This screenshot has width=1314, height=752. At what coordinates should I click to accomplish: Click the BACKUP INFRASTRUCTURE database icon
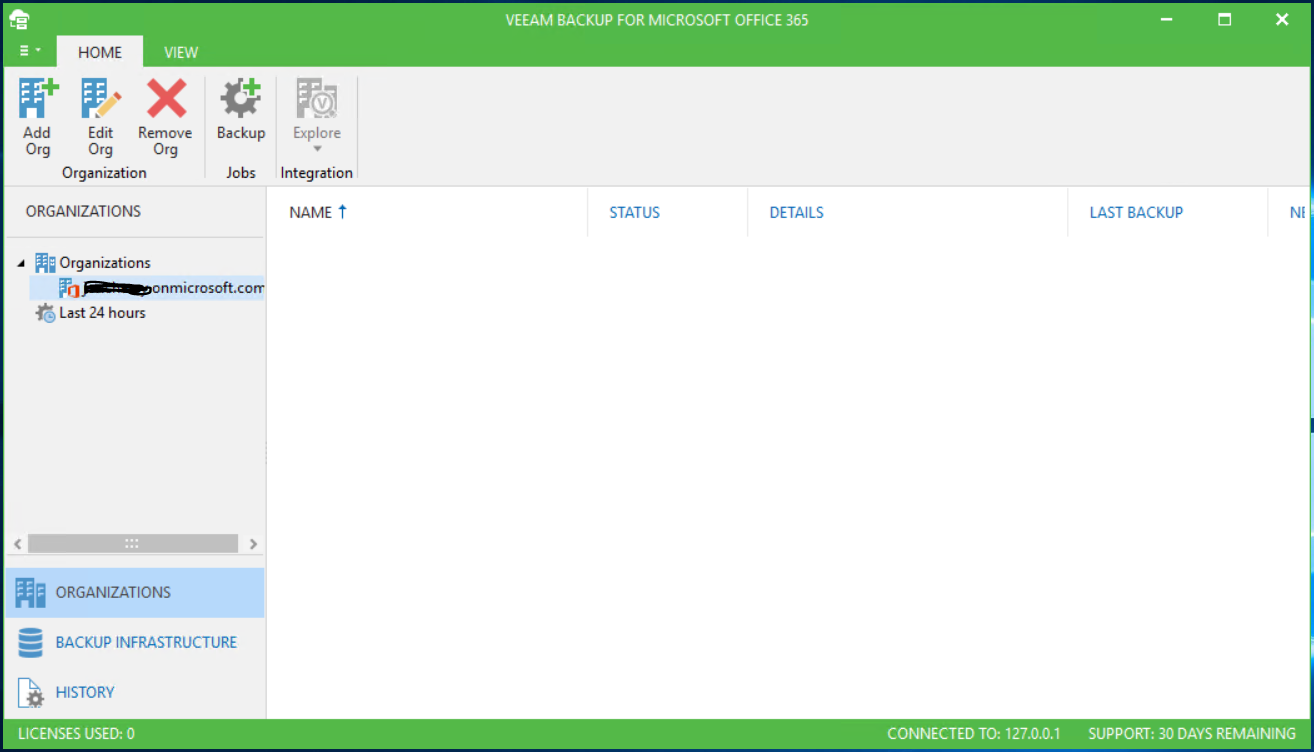click(31, 642)
